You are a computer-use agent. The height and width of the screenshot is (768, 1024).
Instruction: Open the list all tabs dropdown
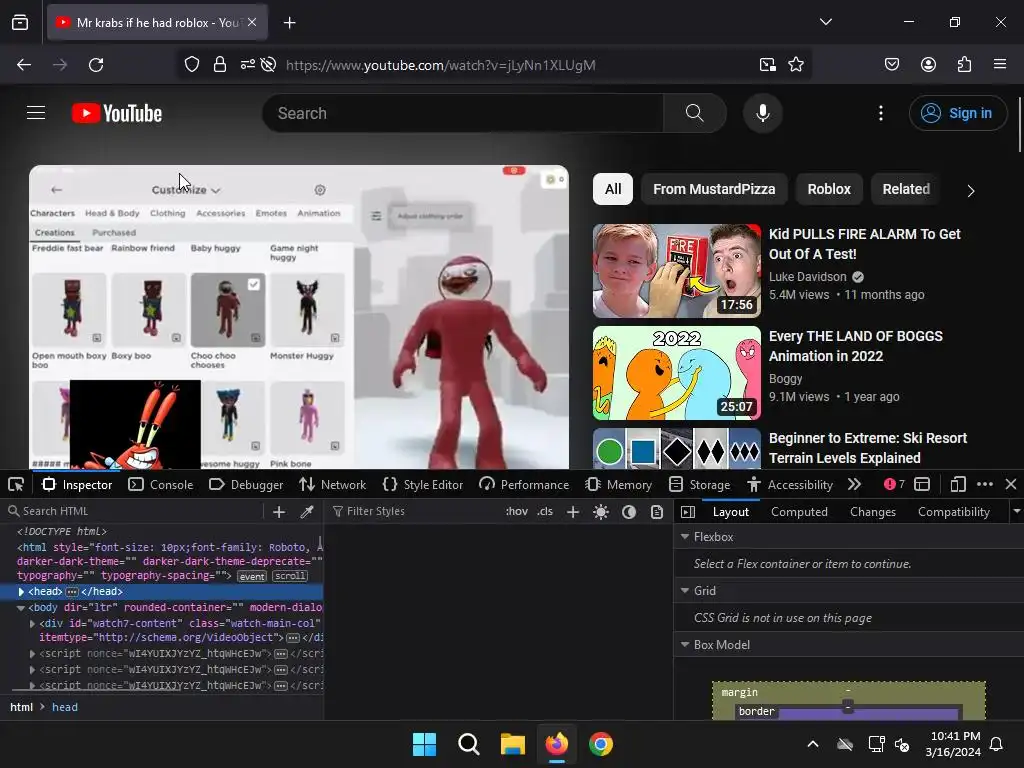[826, 22]
